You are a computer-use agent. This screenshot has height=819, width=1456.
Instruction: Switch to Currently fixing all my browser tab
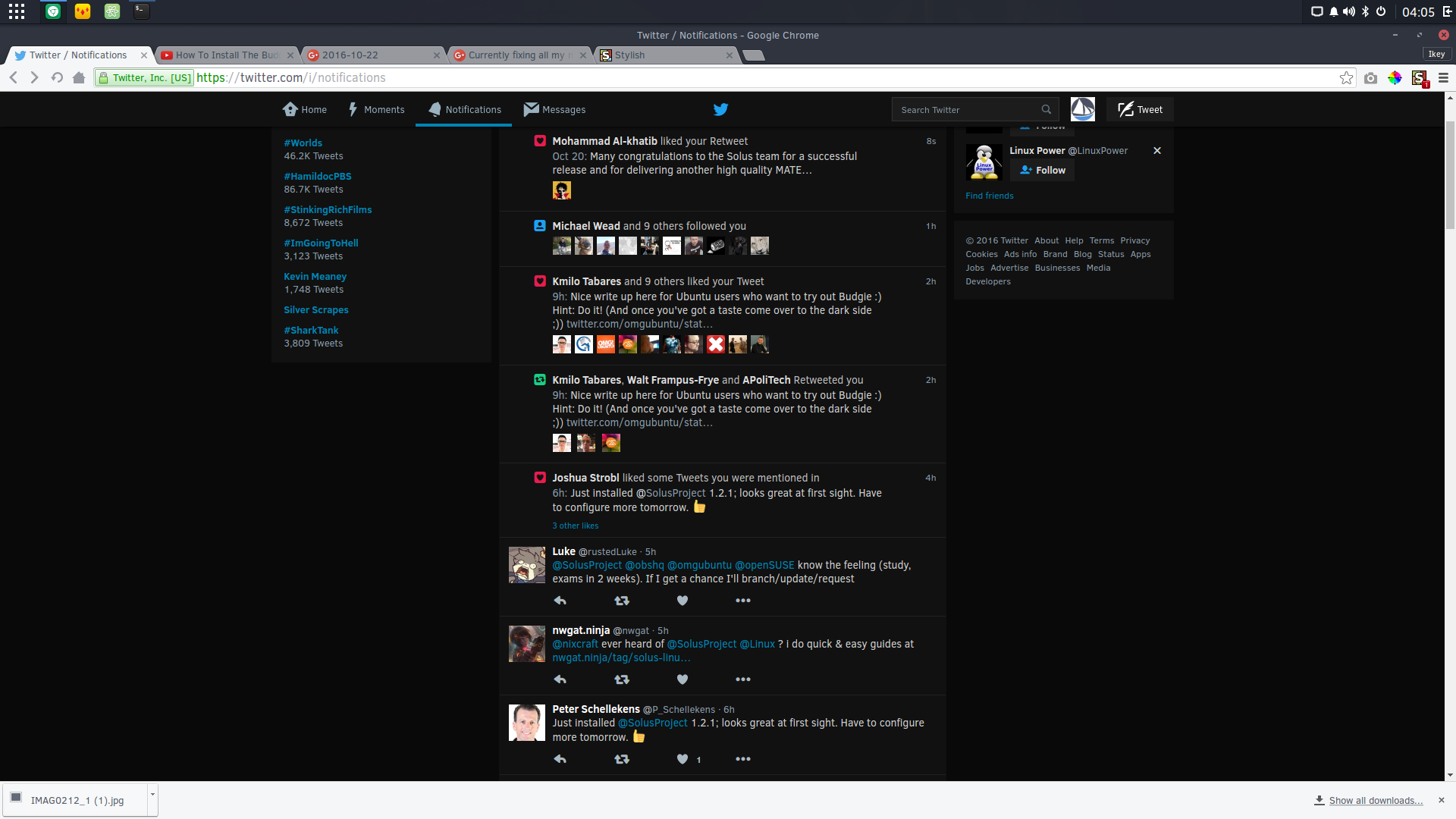[x=519, y=55]
